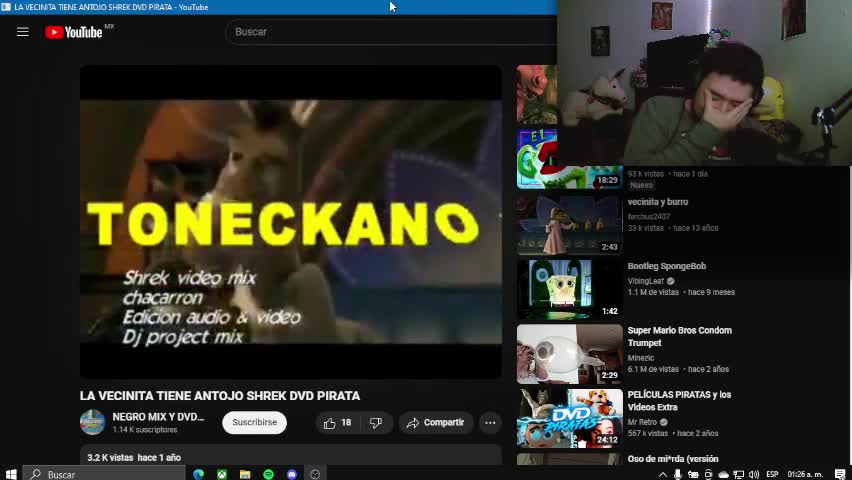
Task: Open Discord from the taskbar
Action: tap(292, 474)
